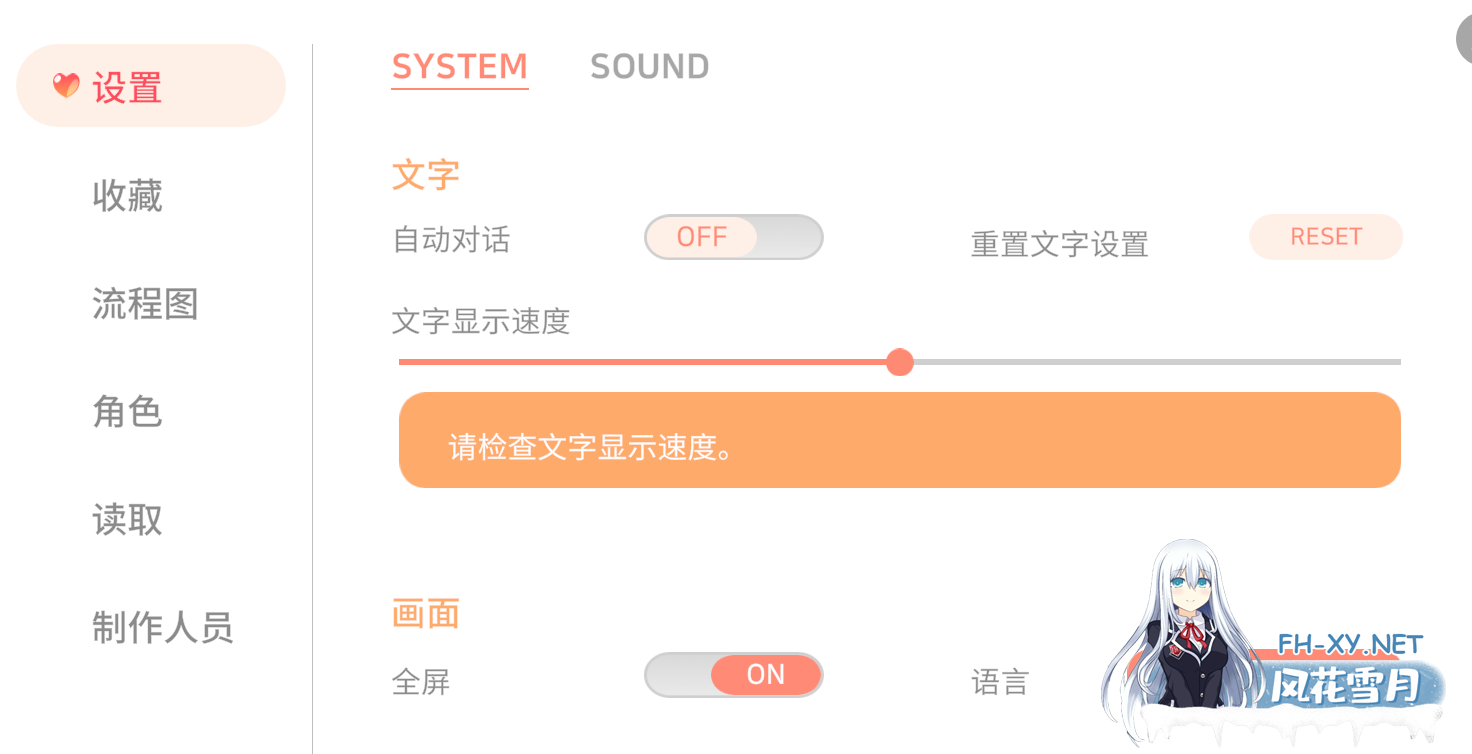Click the 语言 language option

pos(1000,681)
